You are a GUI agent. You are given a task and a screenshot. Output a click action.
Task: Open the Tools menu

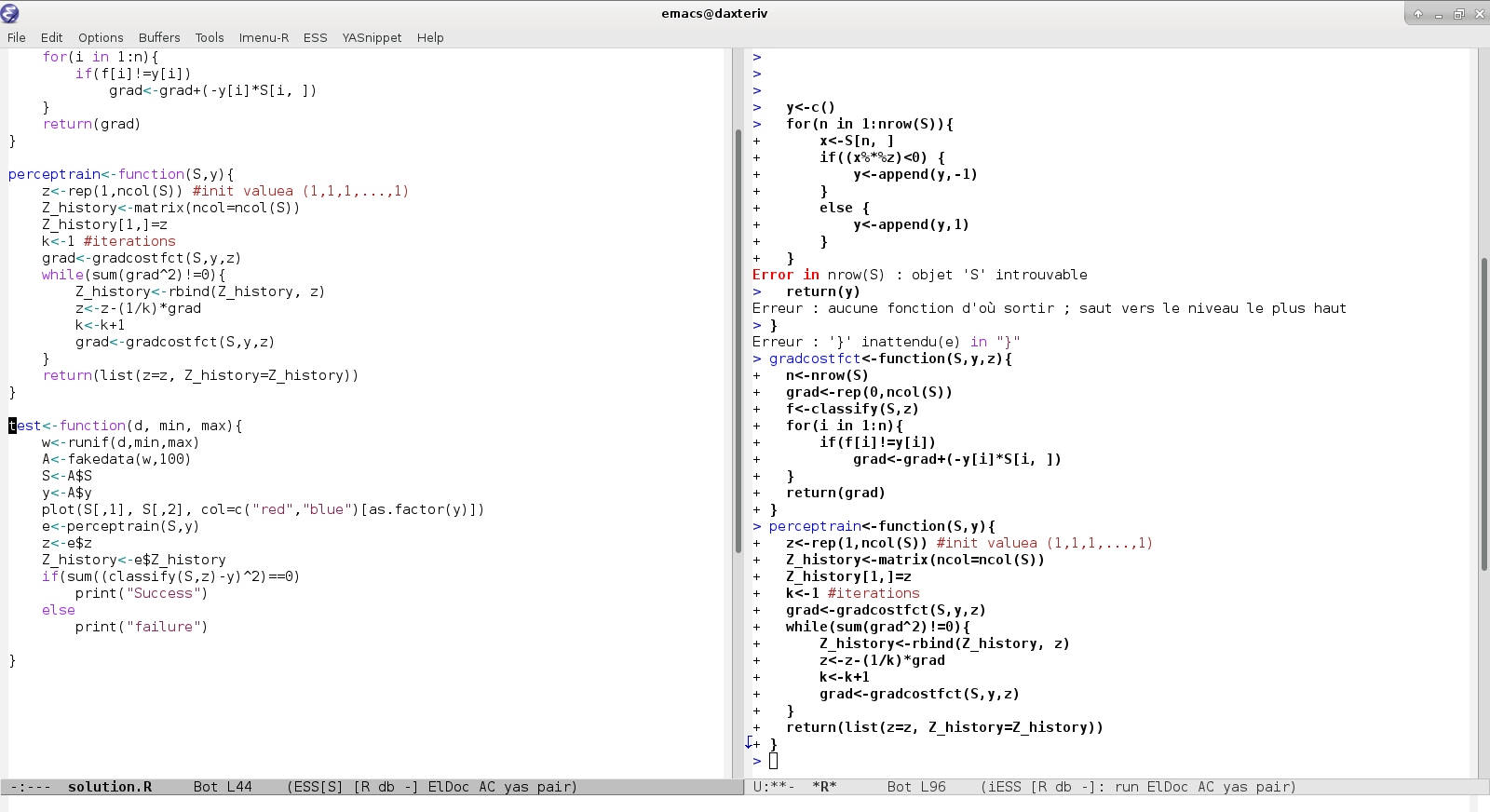tap(210, 37)
